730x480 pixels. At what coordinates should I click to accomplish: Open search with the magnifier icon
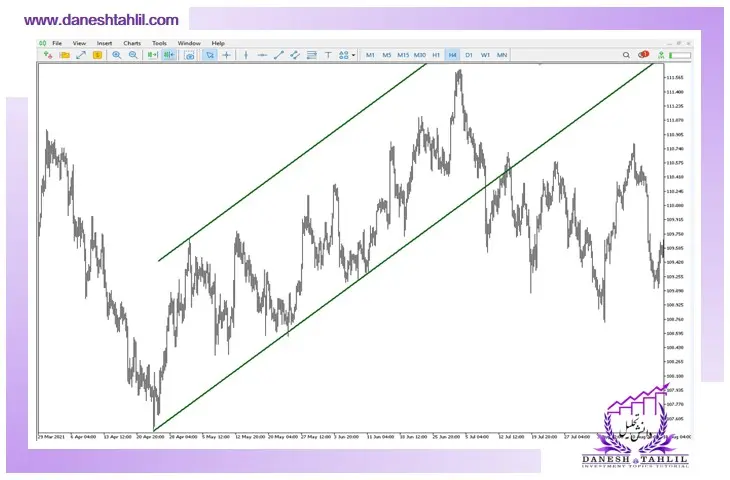[626, 55]
